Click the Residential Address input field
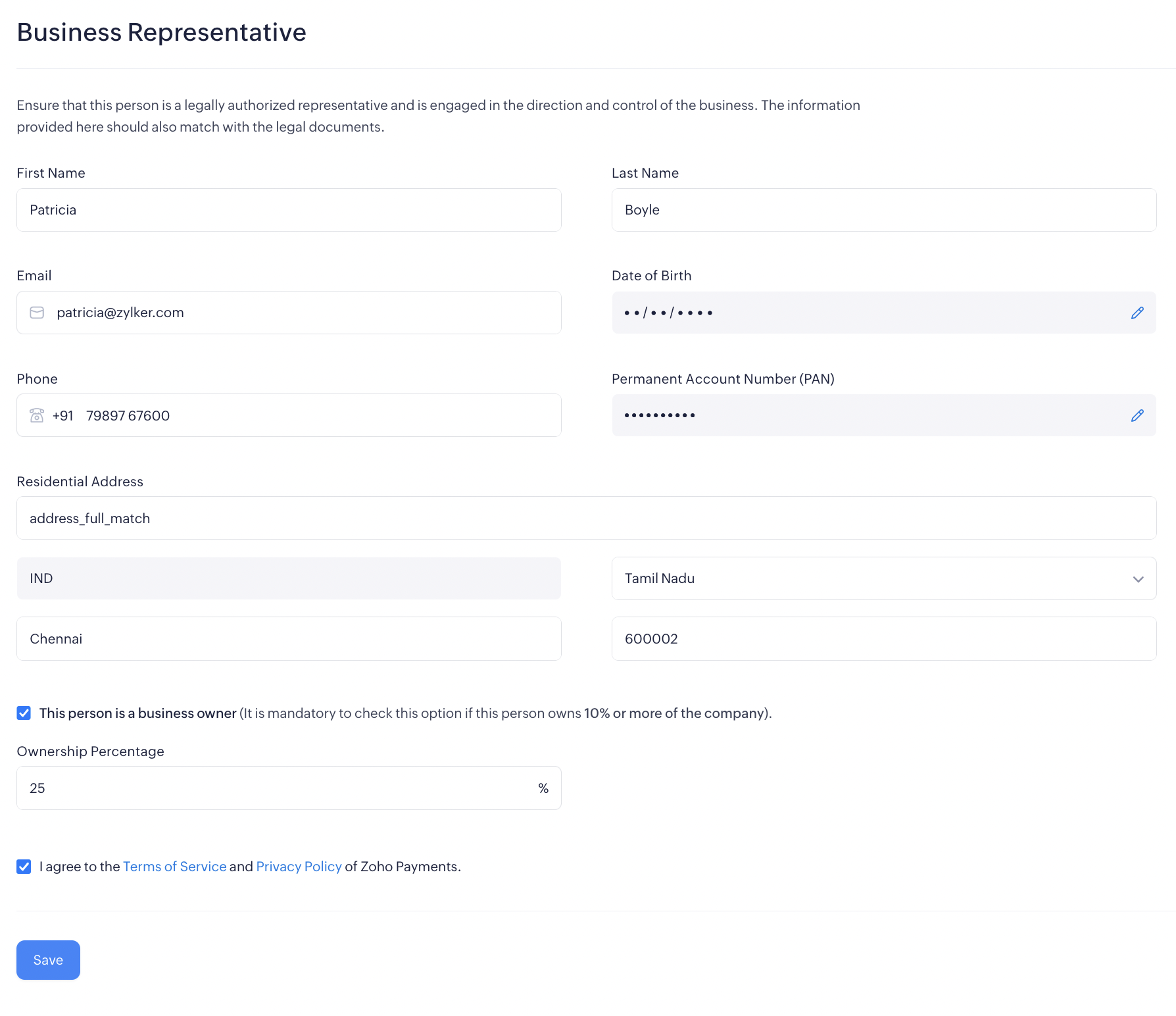This screenshot has height=1016, width=1176. [586, 518]
